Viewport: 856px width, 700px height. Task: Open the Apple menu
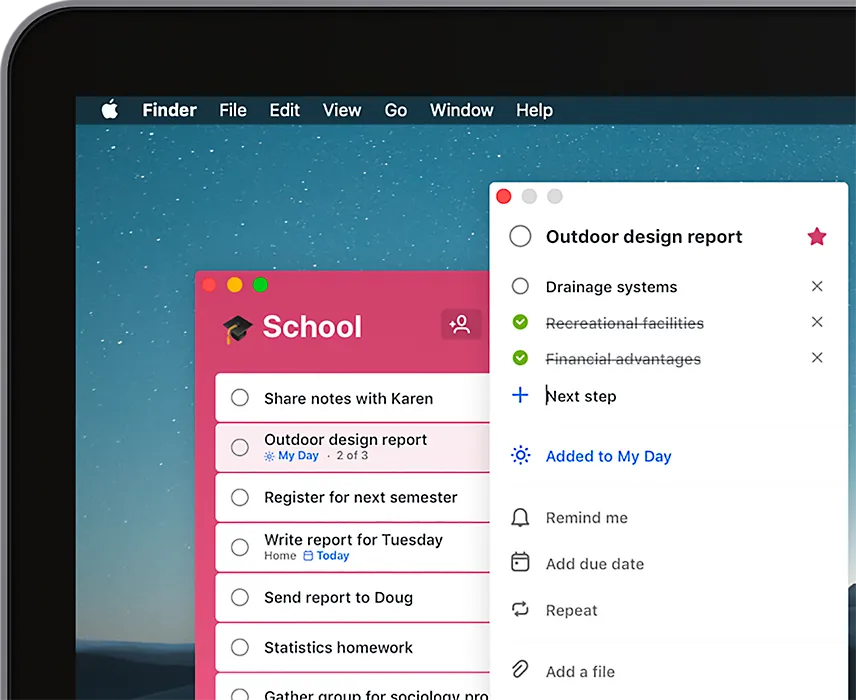click(x=109, y=110)
